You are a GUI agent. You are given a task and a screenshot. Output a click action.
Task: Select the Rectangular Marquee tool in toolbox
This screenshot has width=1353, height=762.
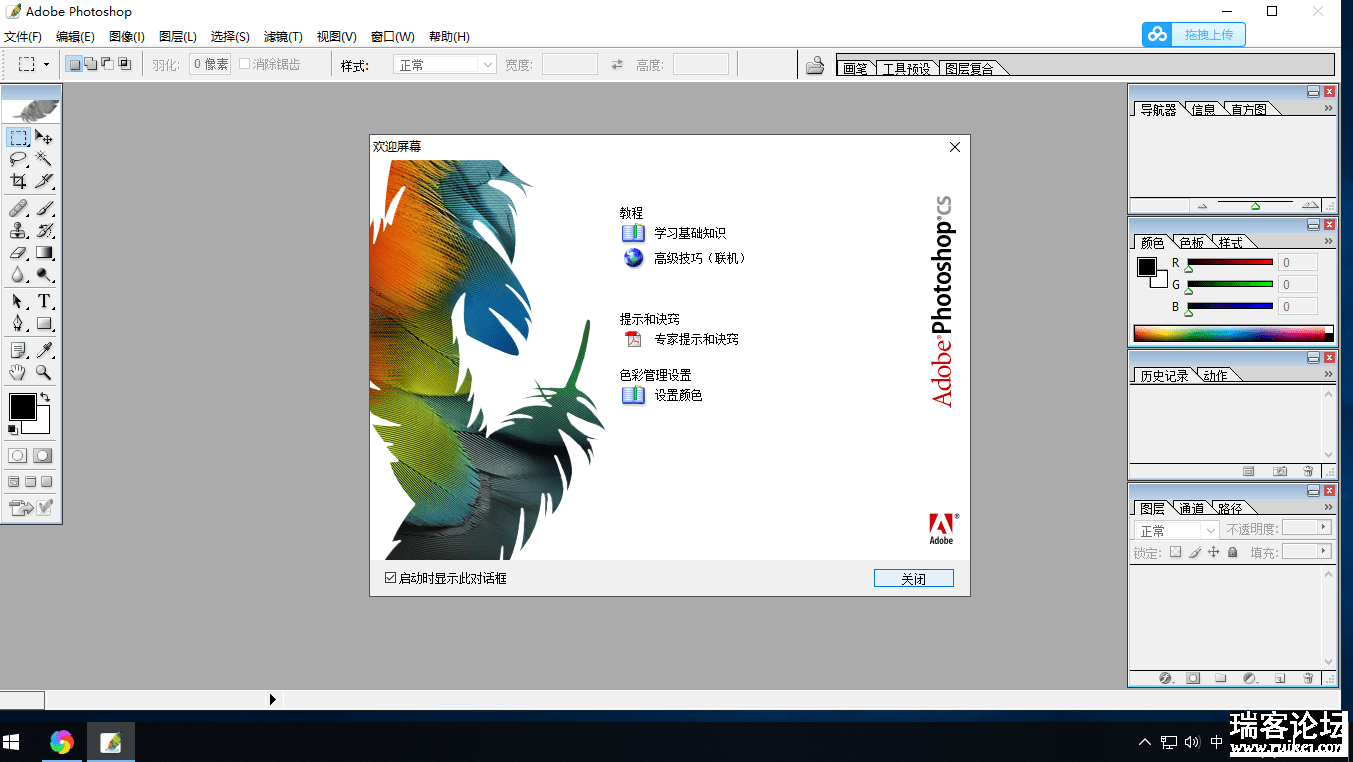pos(19,137)
